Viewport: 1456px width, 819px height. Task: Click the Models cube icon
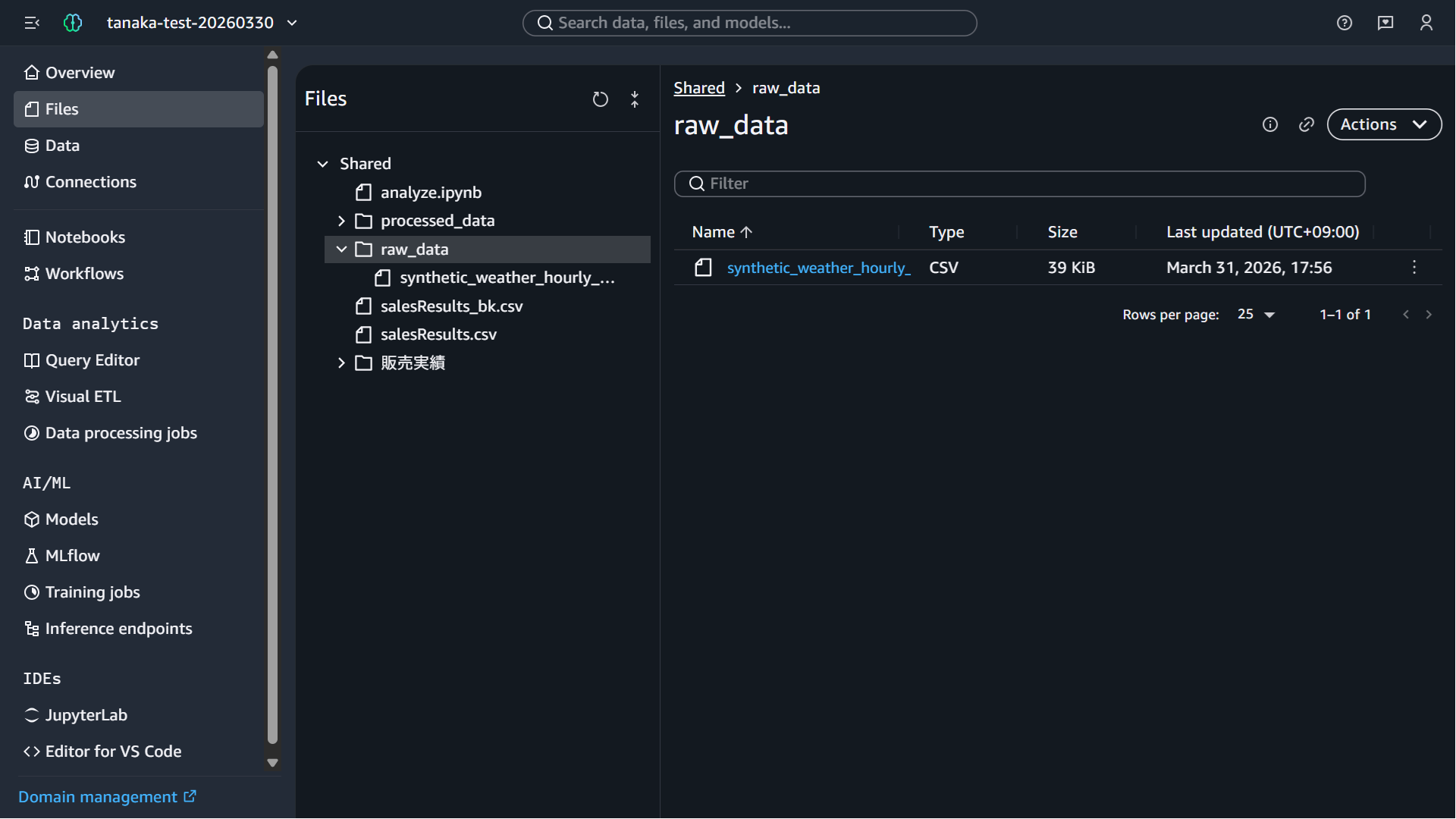tap(31, 519)
